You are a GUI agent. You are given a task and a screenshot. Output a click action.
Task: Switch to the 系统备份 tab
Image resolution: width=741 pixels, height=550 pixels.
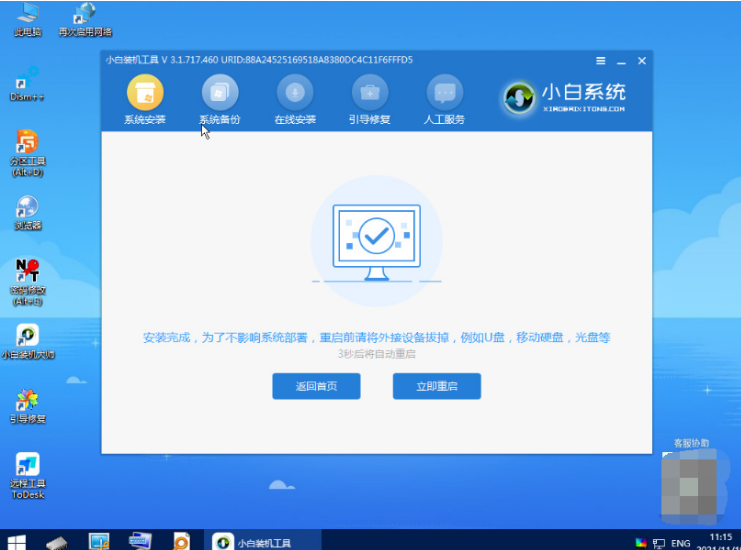pyautogui.click(x=220, y=94)
